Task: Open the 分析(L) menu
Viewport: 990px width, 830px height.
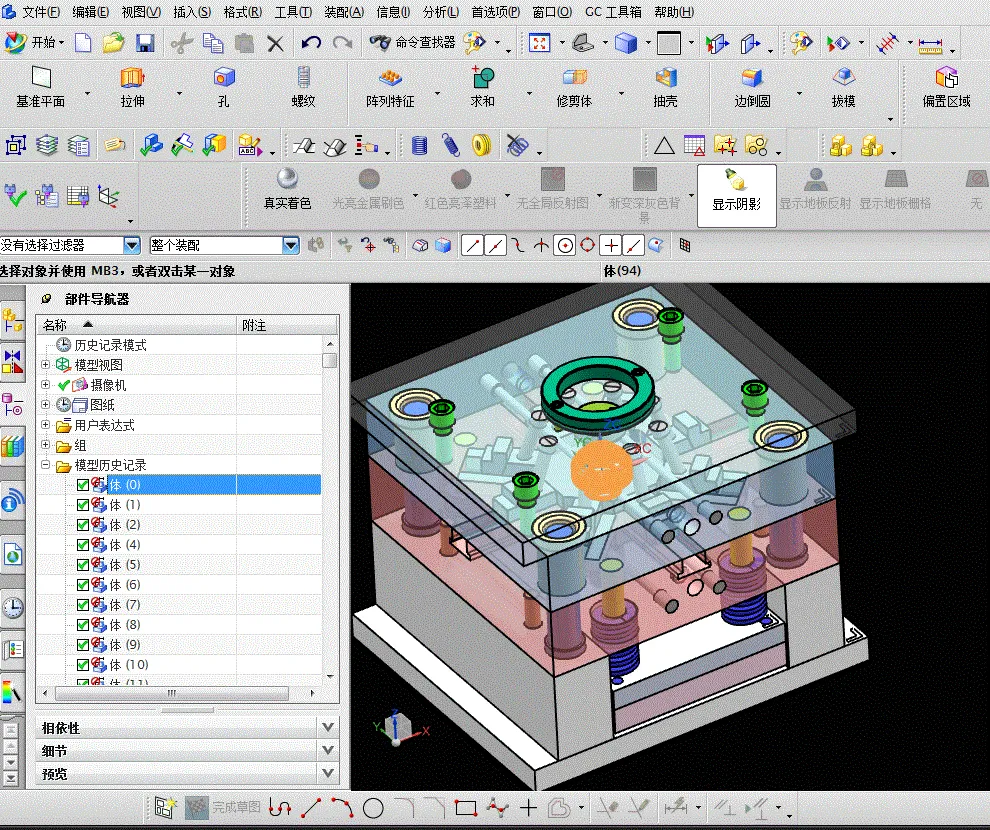Action: coord(441,12)
